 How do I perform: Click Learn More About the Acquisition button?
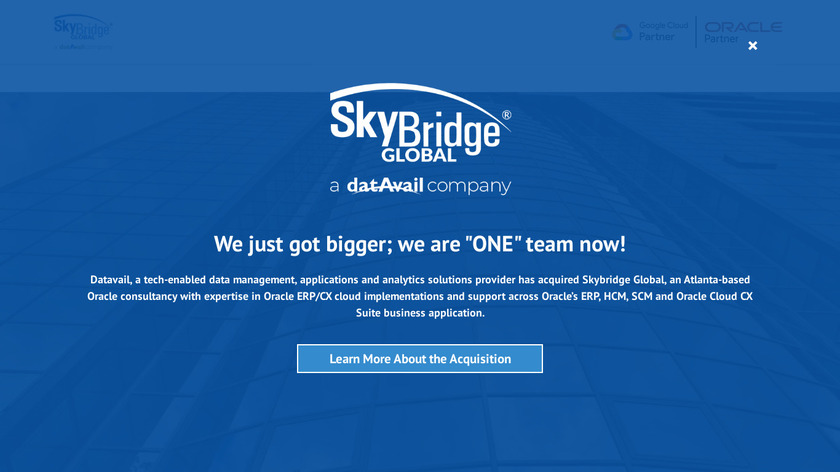click(420, 358)
